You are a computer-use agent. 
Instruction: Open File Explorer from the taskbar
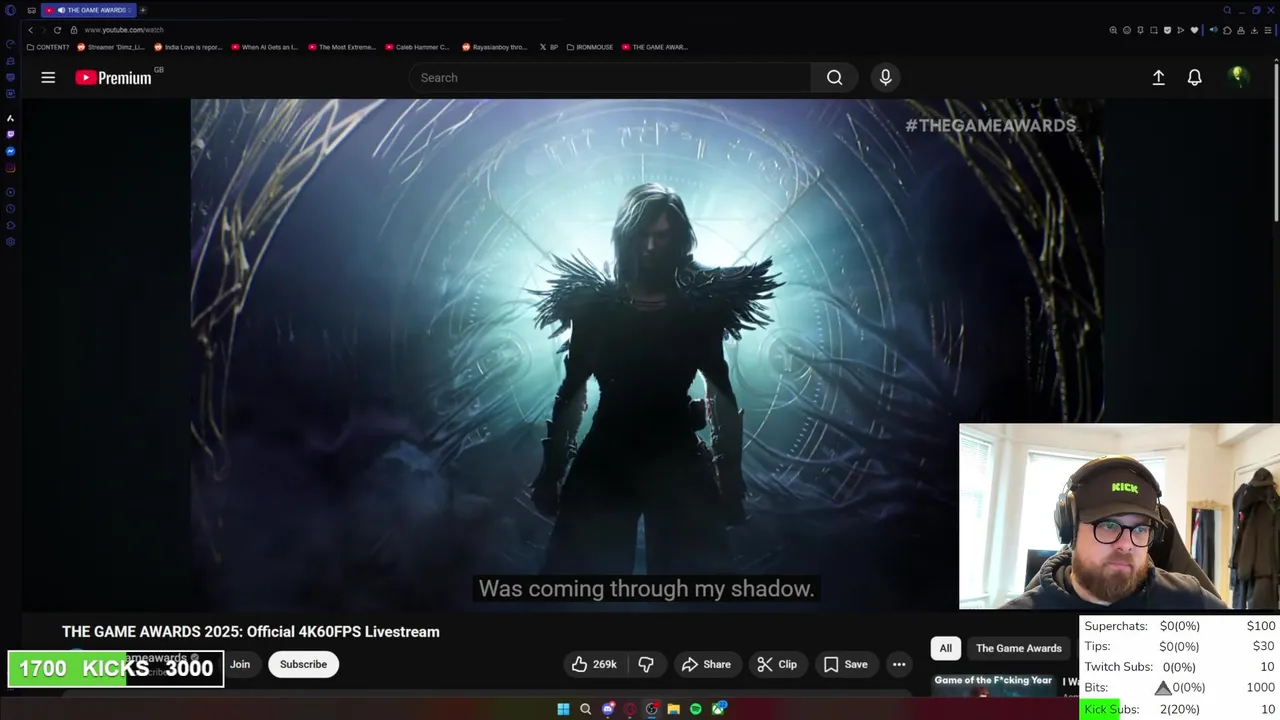pos(674,709)
